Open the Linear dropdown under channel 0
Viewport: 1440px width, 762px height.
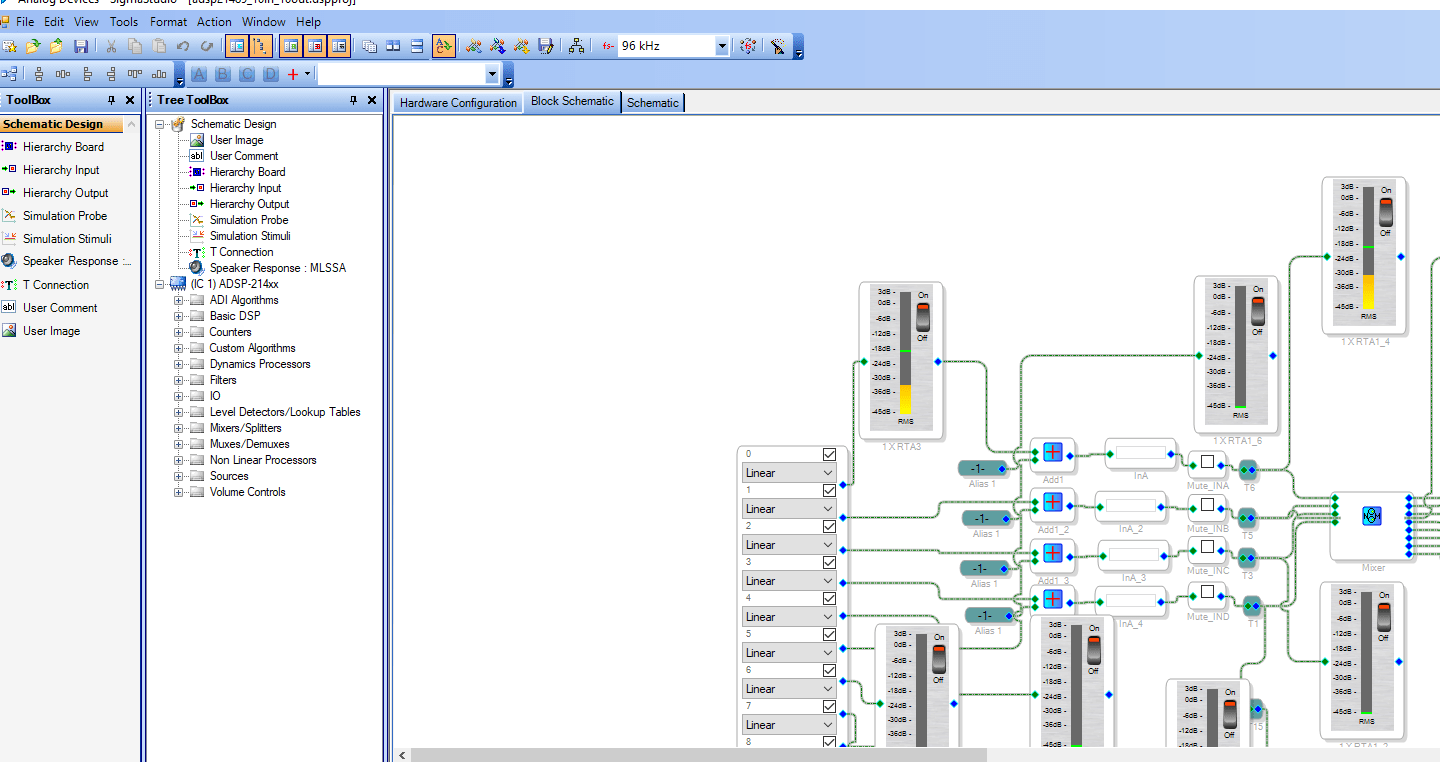(x=789, y=472)
